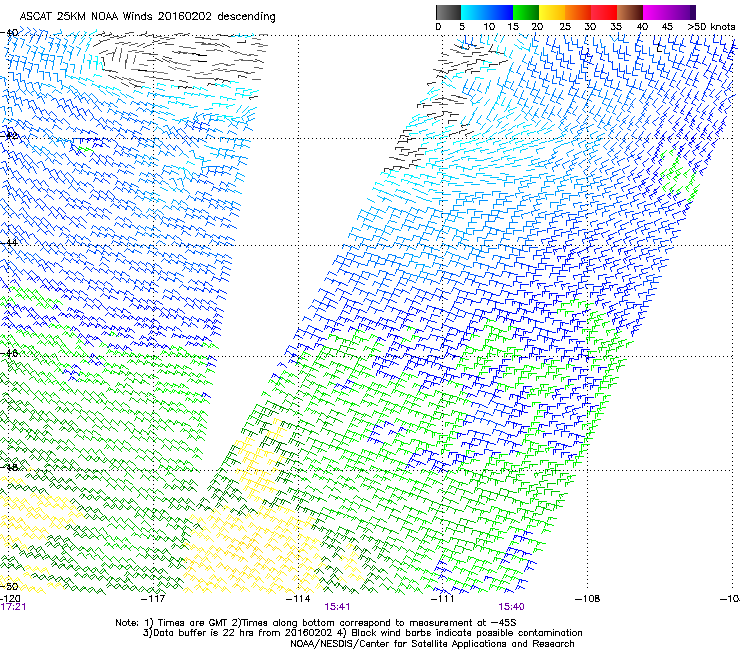Click the orange 25-30 knots legend swatch
Screen dimensions: 740x650
click(x=578, y=12)
